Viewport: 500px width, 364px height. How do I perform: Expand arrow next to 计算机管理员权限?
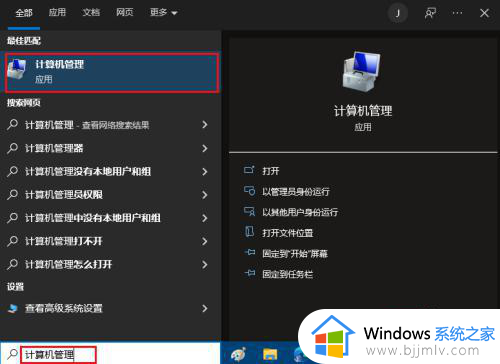(205, 195)
